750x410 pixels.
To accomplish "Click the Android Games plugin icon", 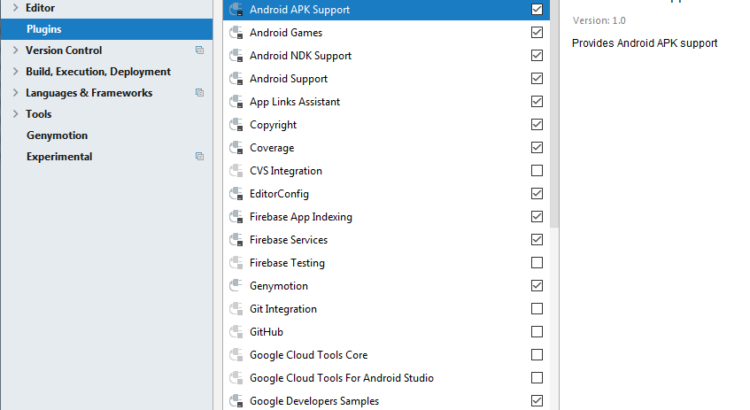I will 236,33.
